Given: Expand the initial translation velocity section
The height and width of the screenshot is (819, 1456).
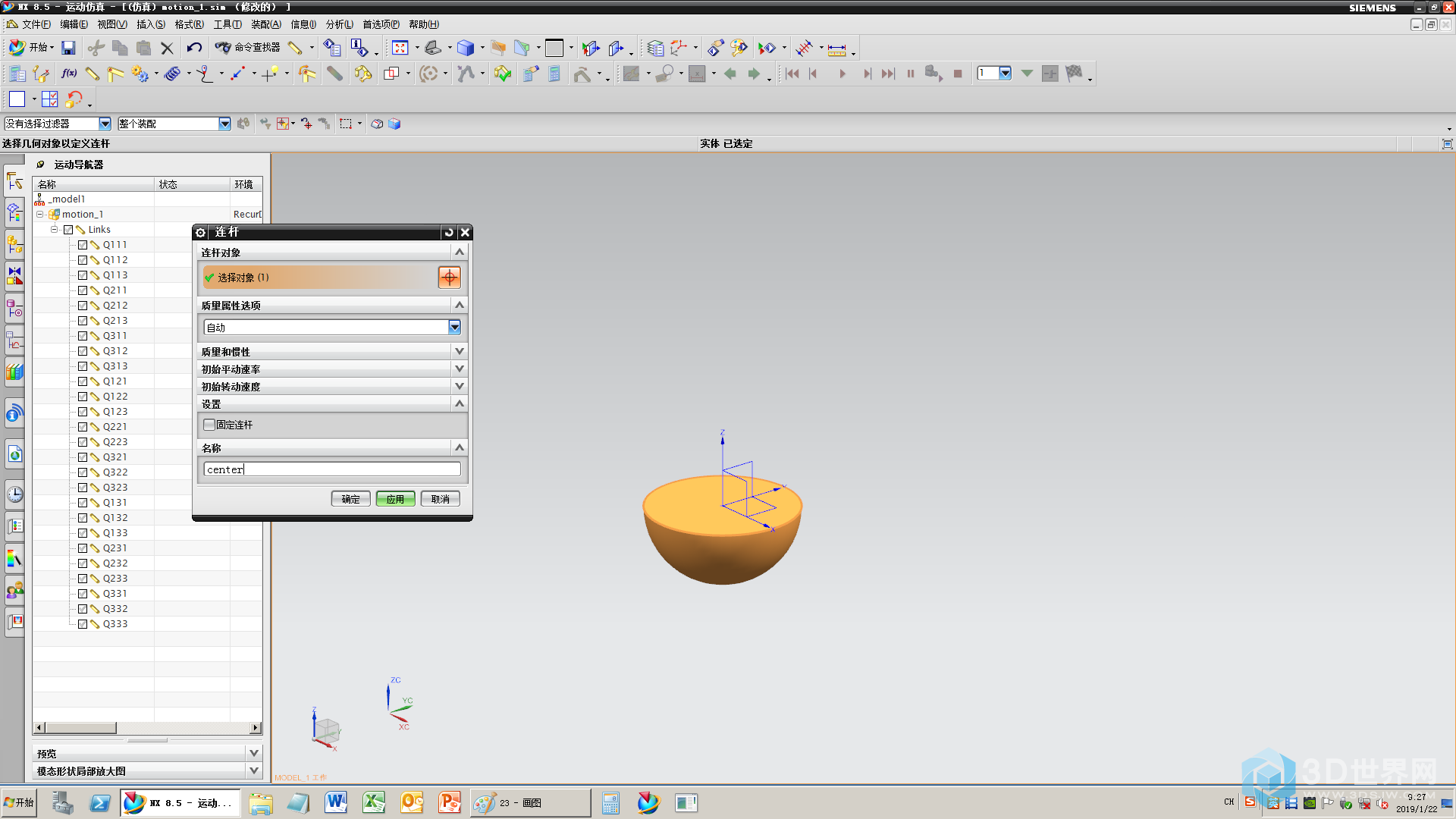Looking at the screenshot, I should click(332, 369).
